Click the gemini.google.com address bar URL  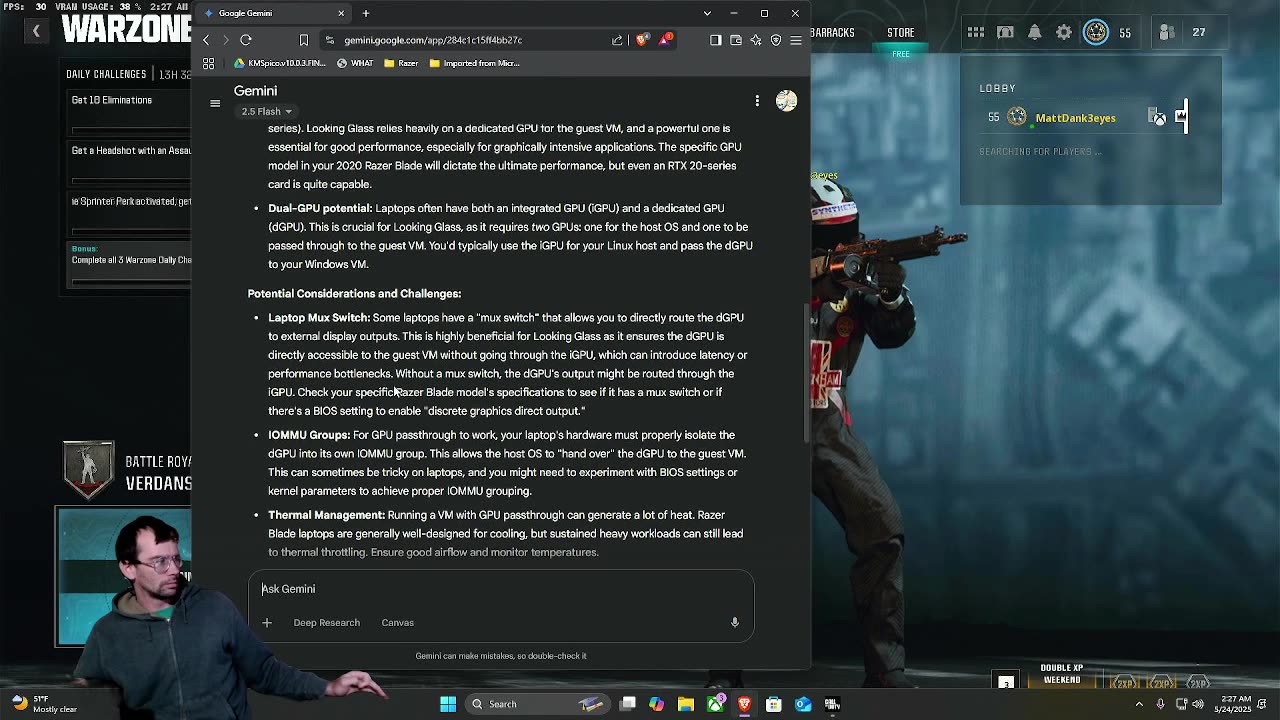[433, 40]
